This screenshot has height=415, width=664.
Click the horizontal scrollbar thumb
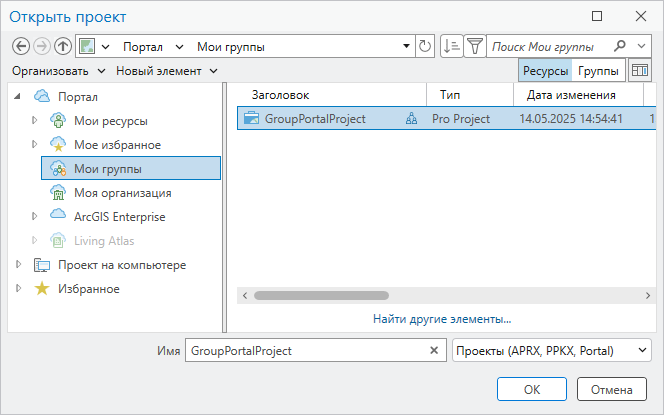[321, 295]
